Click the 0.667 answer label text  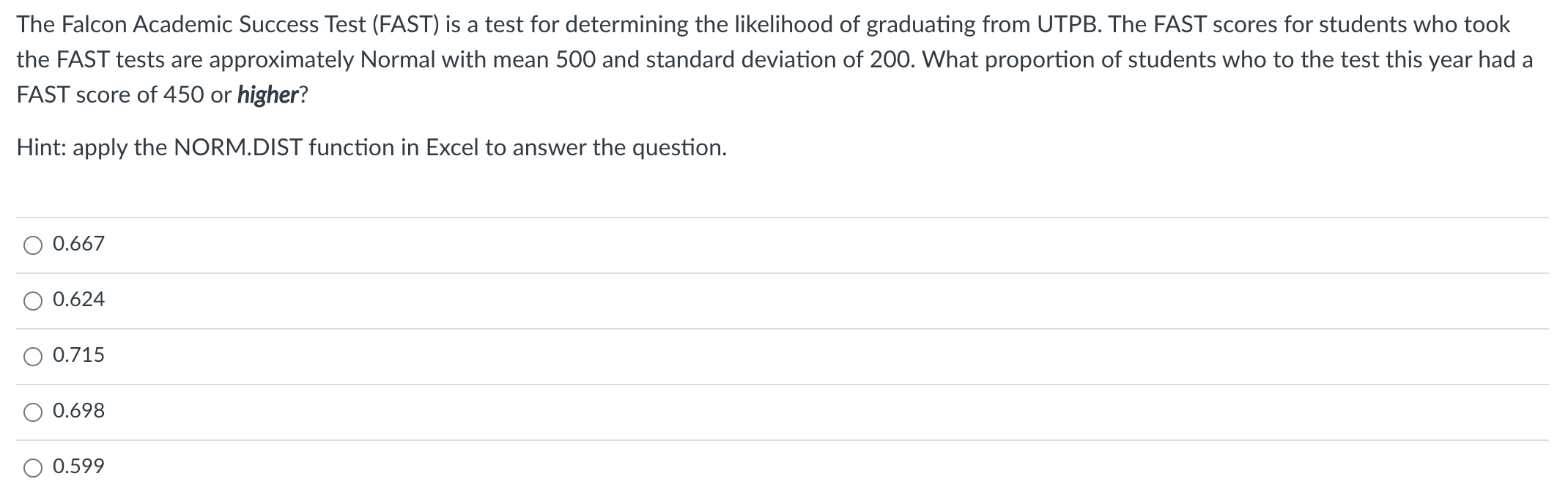click(79, 244)
